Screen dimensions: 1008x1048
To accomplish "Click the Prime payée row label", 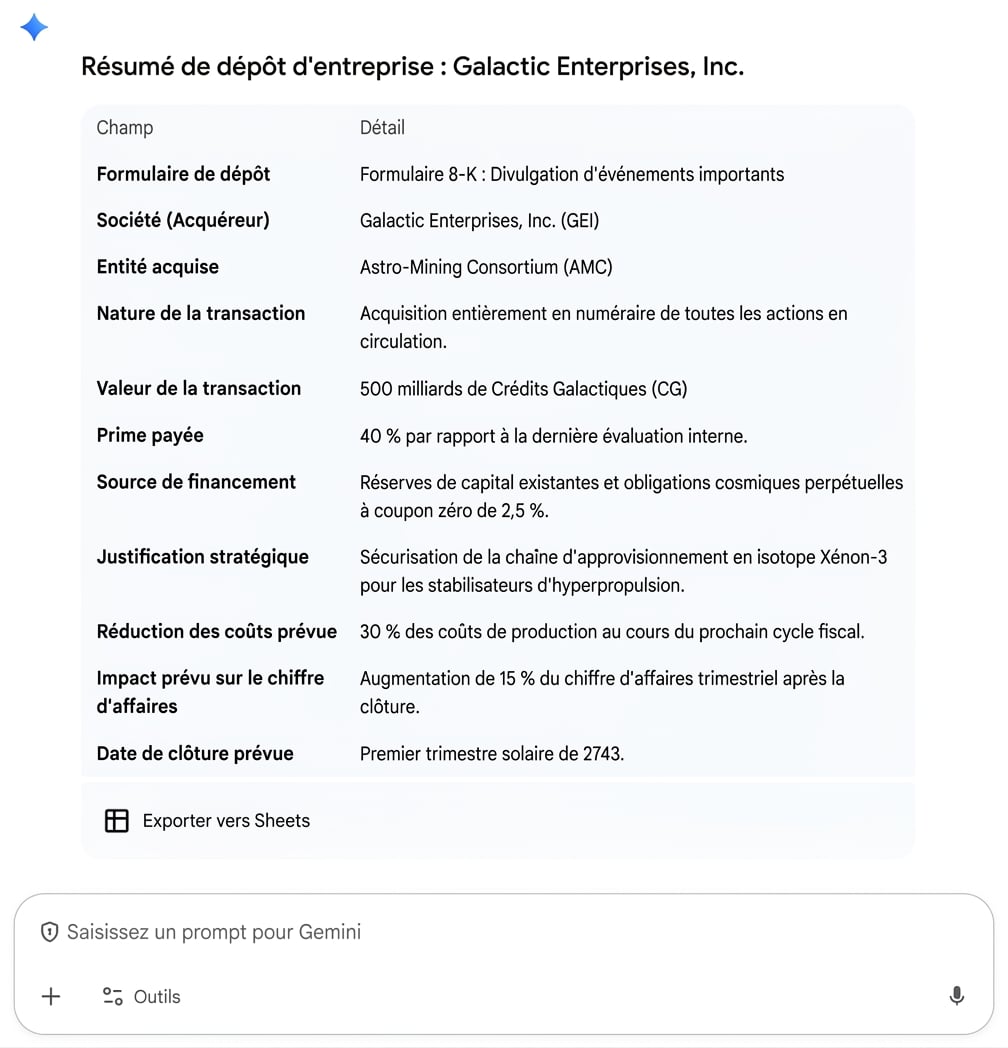I will [150, 435].
